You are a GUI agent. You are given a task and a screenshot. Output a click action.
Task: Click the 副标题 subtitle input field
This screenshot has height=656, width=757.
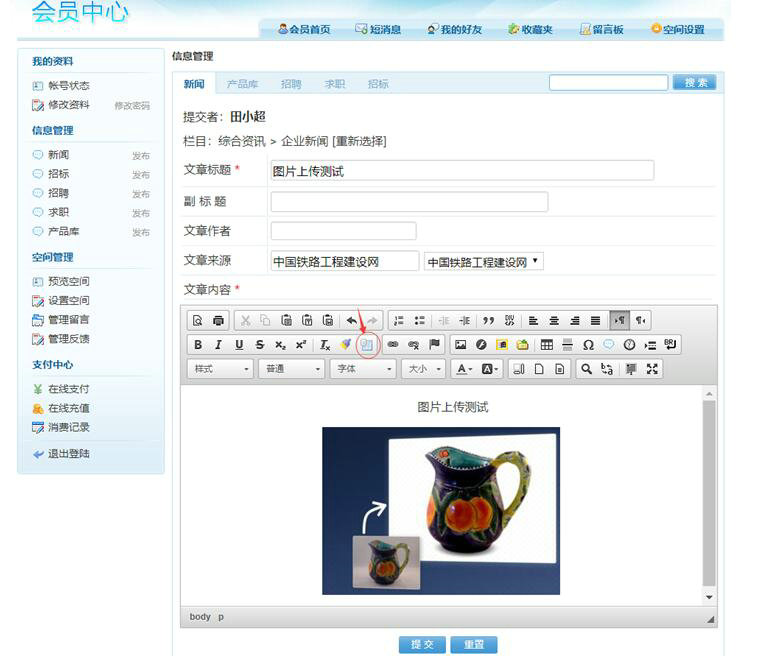[x=409, y=202]
